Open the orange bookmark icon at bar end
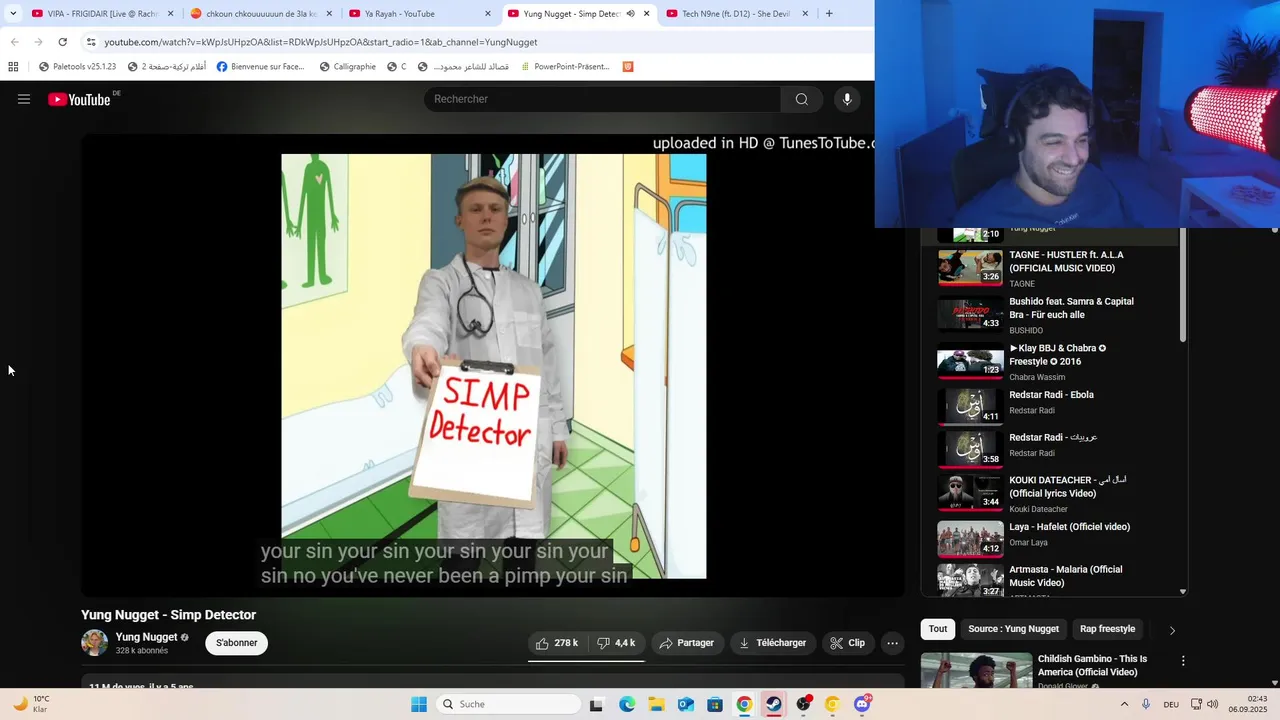Screen dimensions: 1280x720 click(628, 67)
